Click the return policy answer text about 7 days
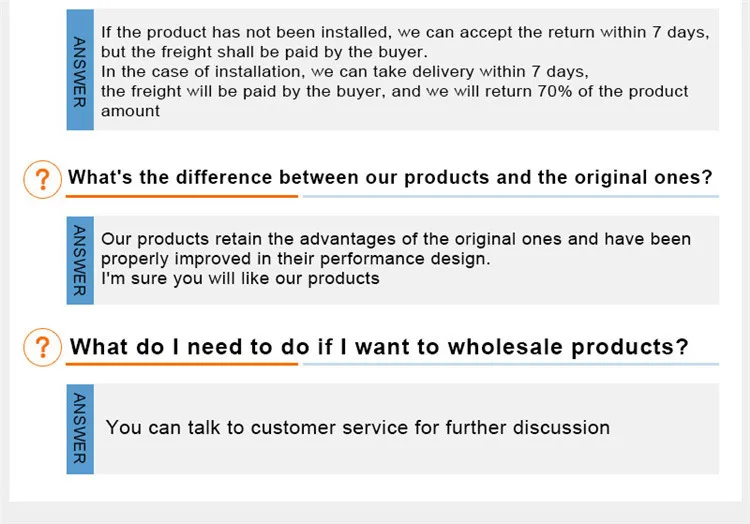750x524 pixels. (405, 71)
